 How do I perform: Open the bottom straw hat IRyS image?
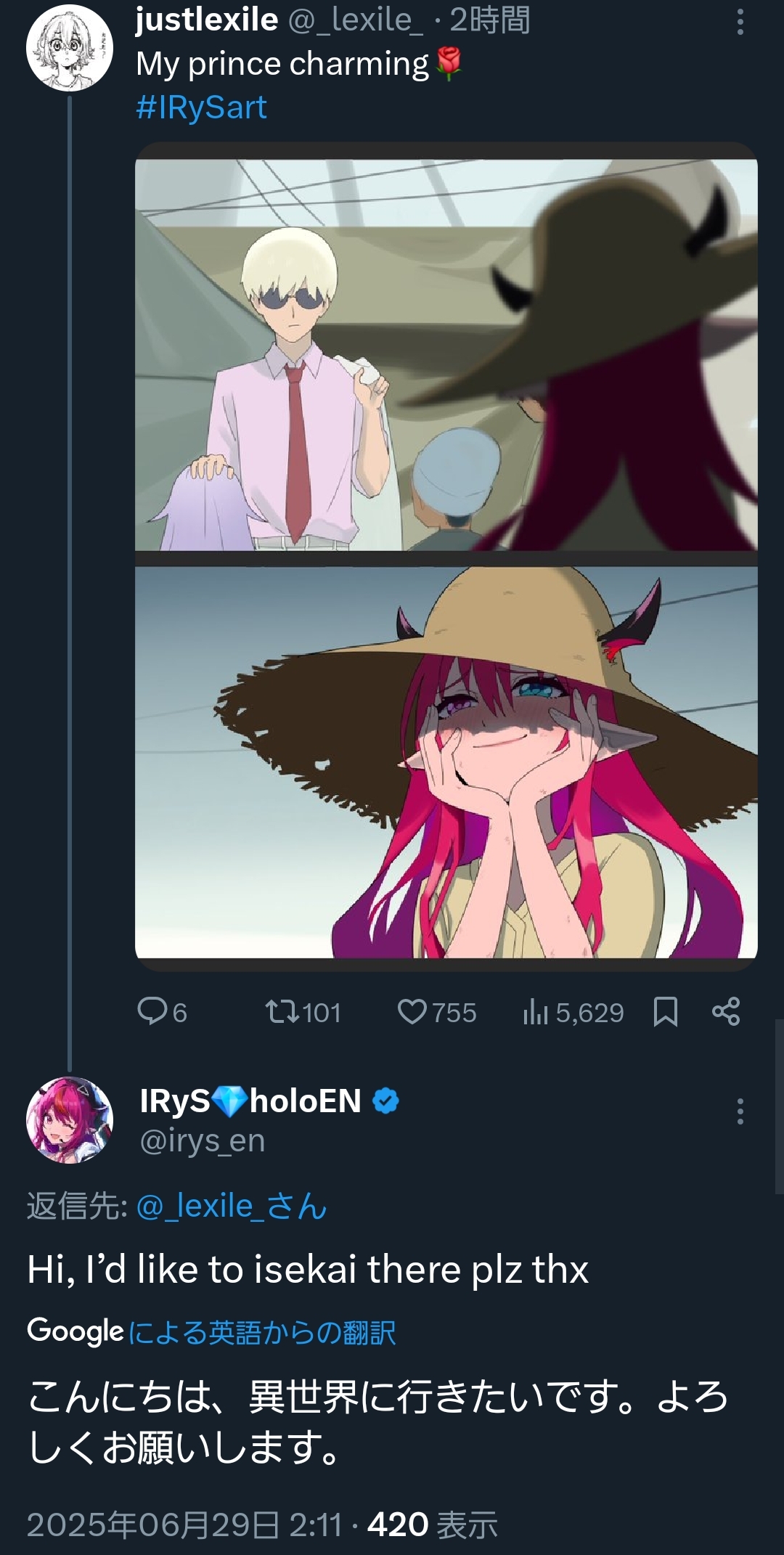click(446, 762)
